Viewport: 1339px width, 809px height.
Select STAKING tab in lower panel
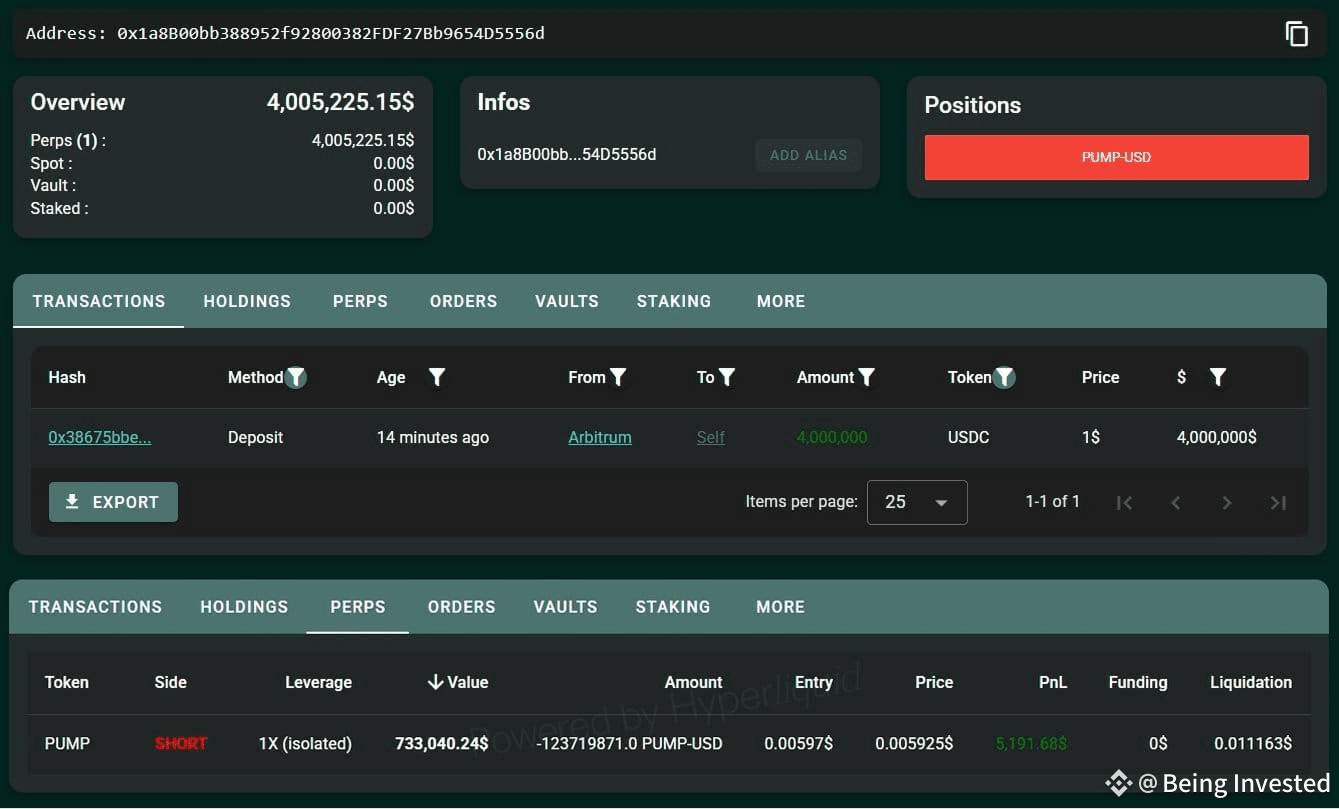(673, 607)
